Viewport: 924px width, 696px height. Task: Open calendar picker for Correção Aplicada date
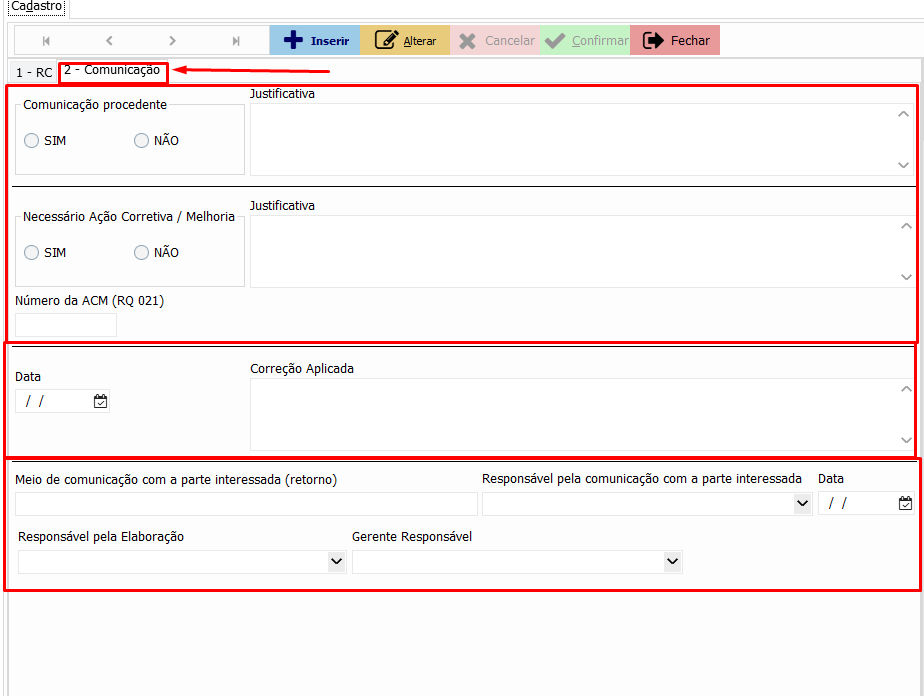(x=100, y=401)
